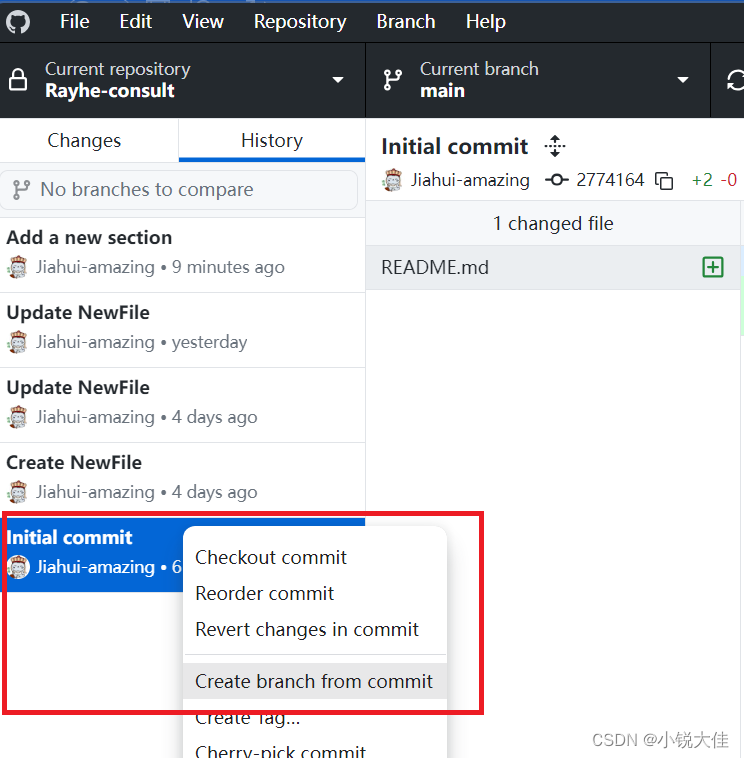Click the No branches to compare field

179,190
